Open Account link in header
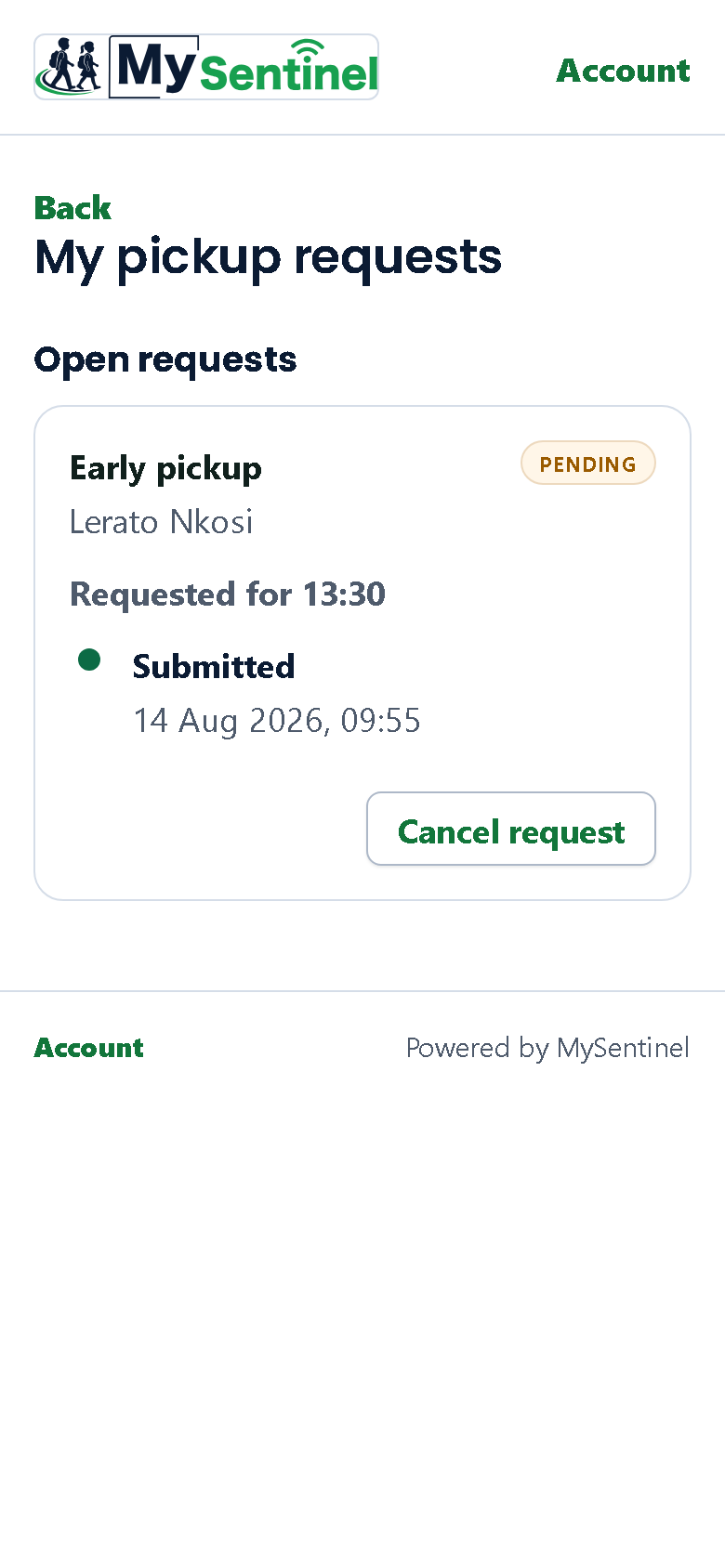The width and height of the screenshot is (725, 1568). [x=623, y=71]
